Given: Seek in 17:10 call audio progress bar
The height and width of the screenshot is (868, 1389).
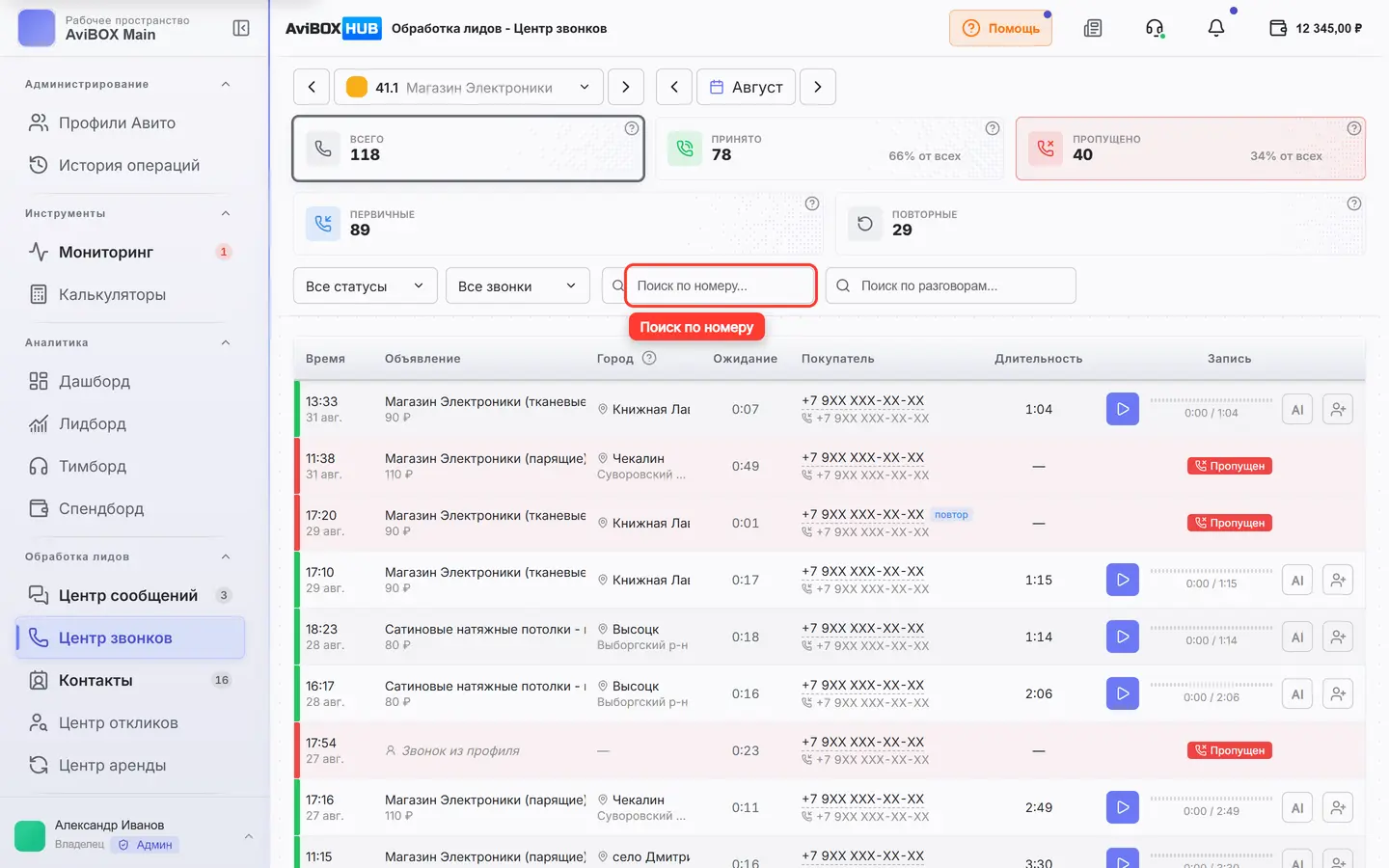Looking at the screenshot, I should [1212, 570].
